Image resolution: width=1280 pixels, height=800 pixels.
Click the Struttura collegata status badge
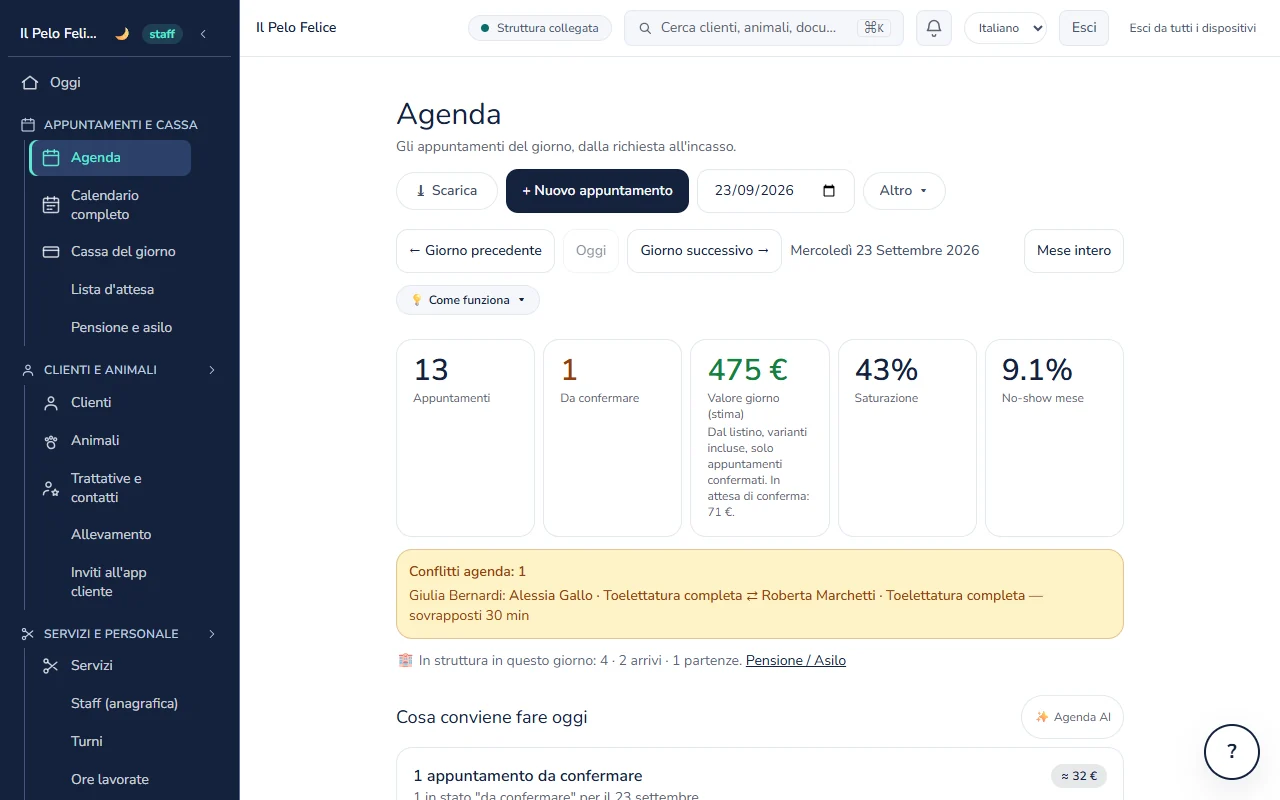[540, 28]
